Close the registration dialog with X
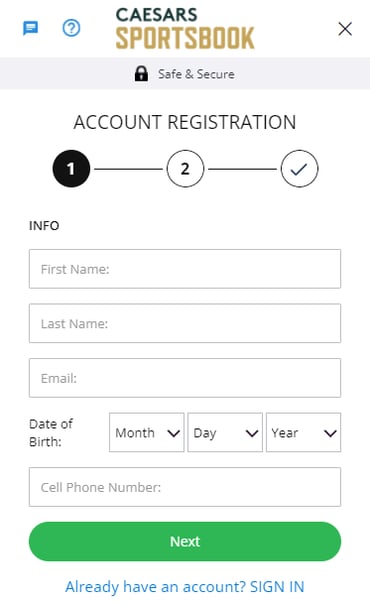This screenshot has height=604, width=370. [345, 29]
